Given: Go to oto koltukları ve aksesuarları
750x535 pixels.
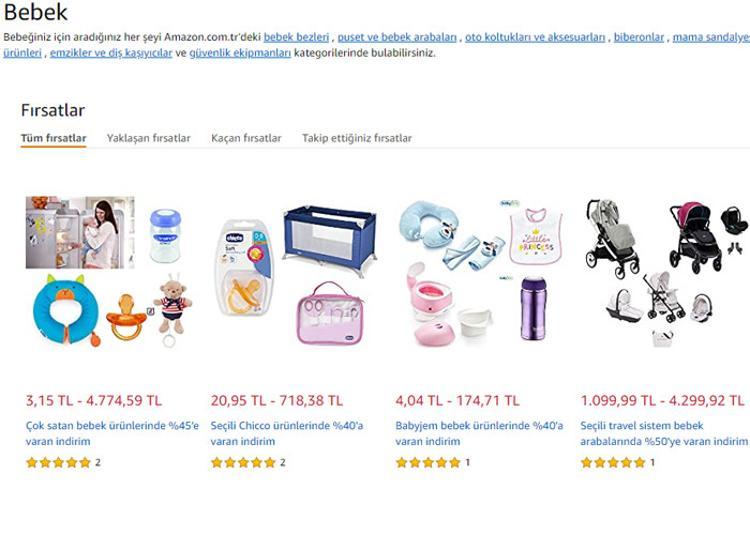Looking at the screenshot, I should click(536, 37).
